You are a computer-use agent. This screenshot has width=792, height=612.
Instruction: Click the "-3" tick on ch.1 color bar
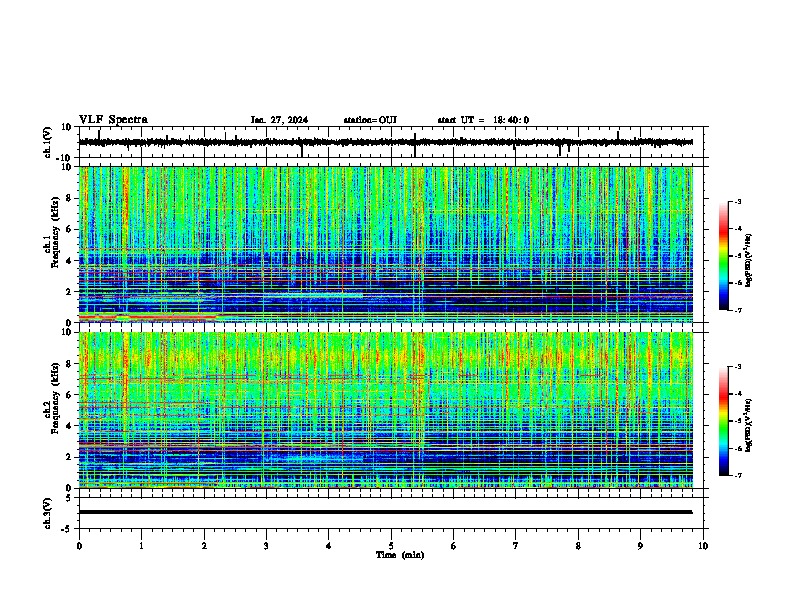point(737,201)
